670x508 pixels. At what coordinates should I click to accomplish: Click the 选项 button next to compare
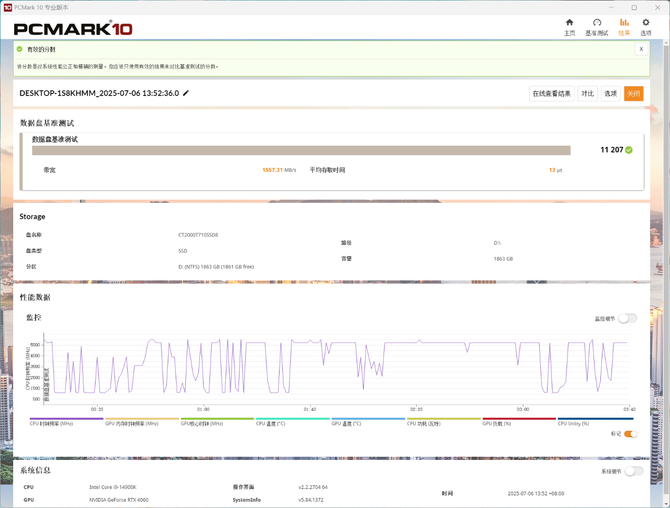pos(610,94)
